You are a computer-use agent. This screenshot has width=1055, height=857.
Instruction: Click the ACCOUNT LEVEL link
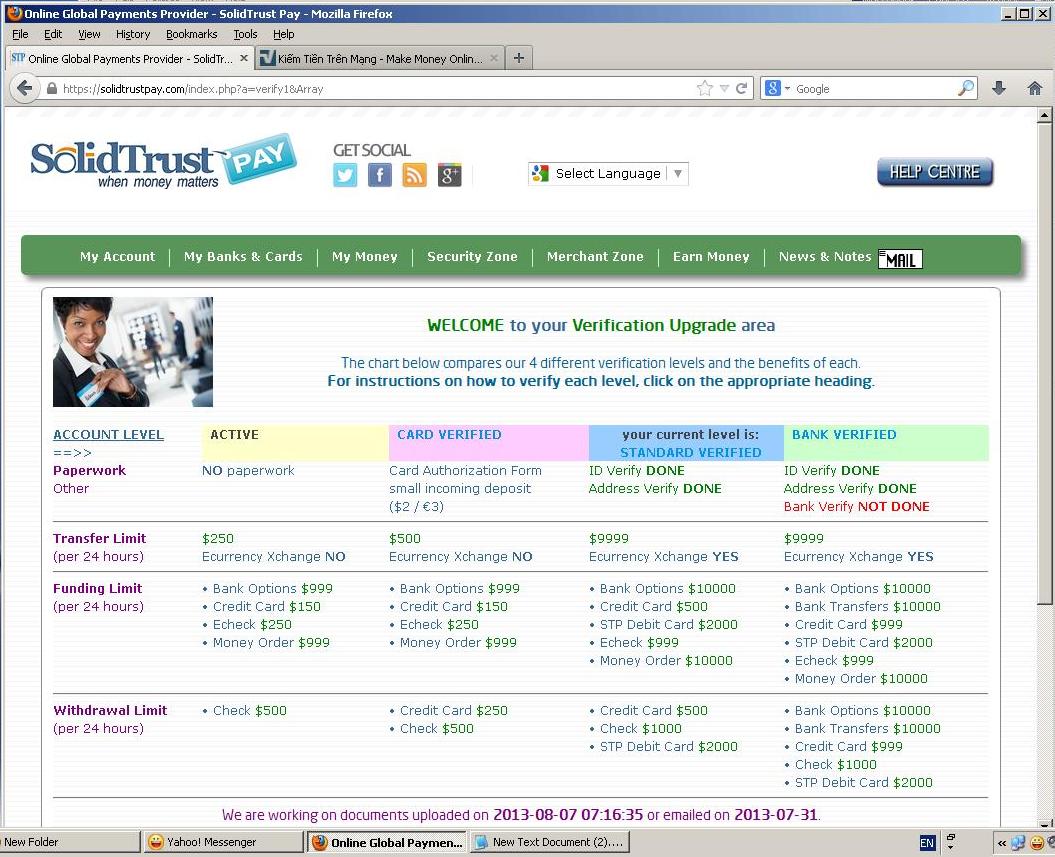(108, 435)
